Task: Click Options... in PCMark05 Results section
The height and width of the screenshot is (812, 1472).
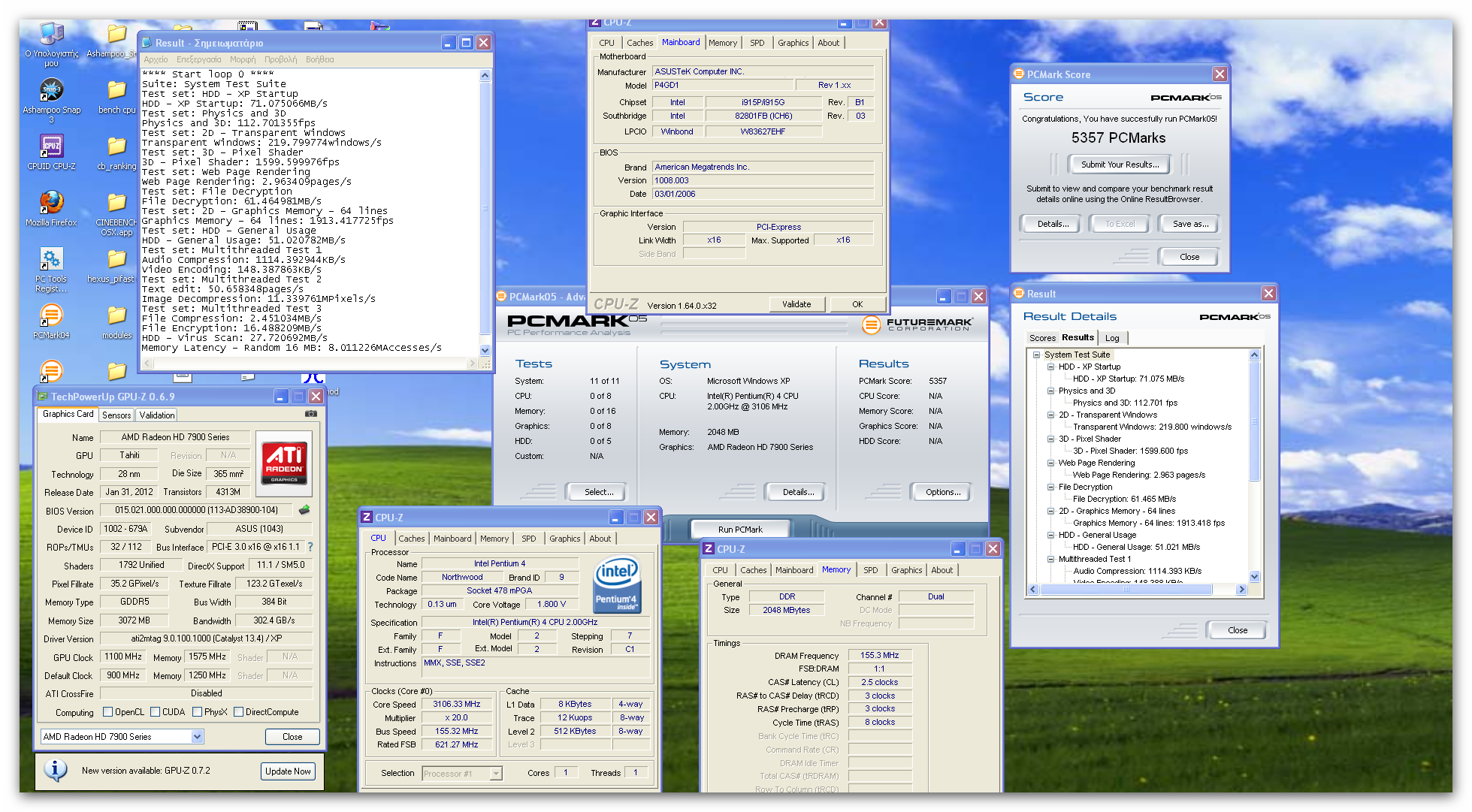Action: [x=943, y=492]
